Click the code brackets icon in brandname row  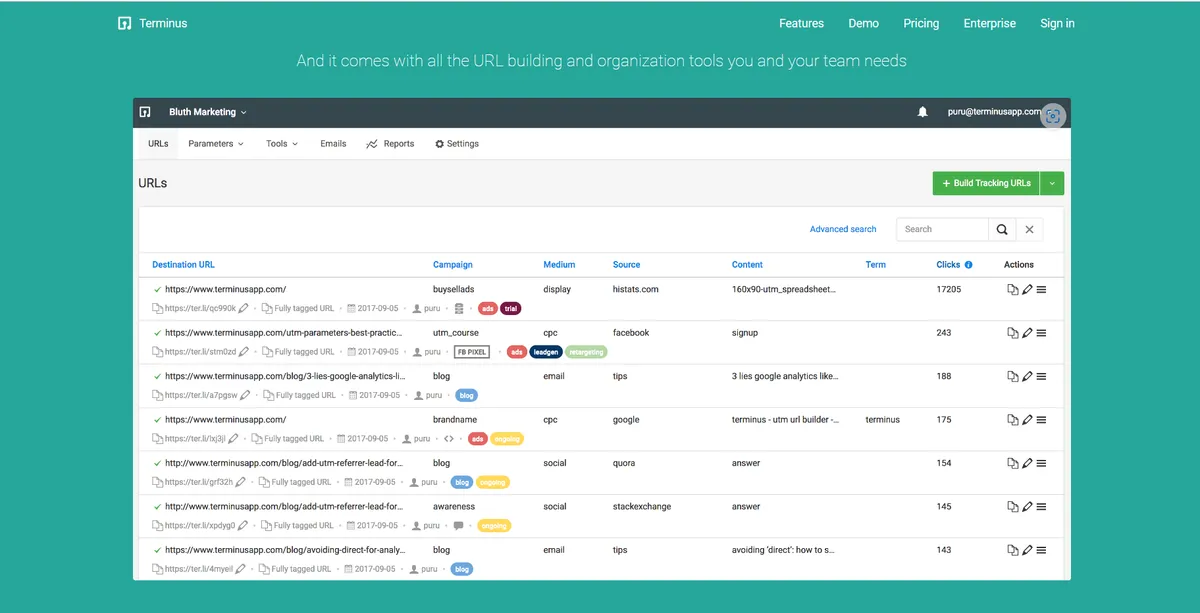(x=449, y=438)
